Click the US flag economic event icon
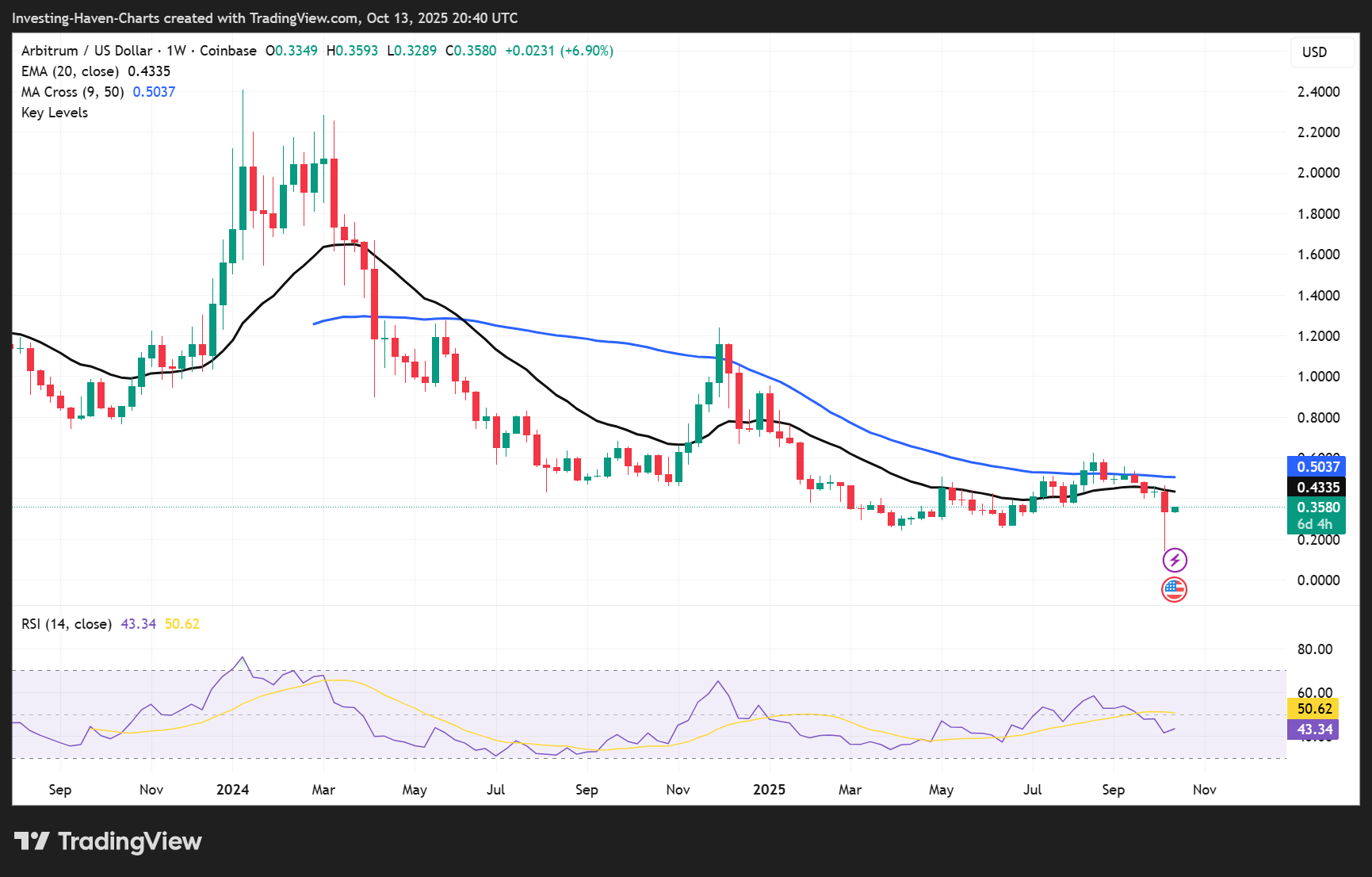 click(x=1174, y=590)
